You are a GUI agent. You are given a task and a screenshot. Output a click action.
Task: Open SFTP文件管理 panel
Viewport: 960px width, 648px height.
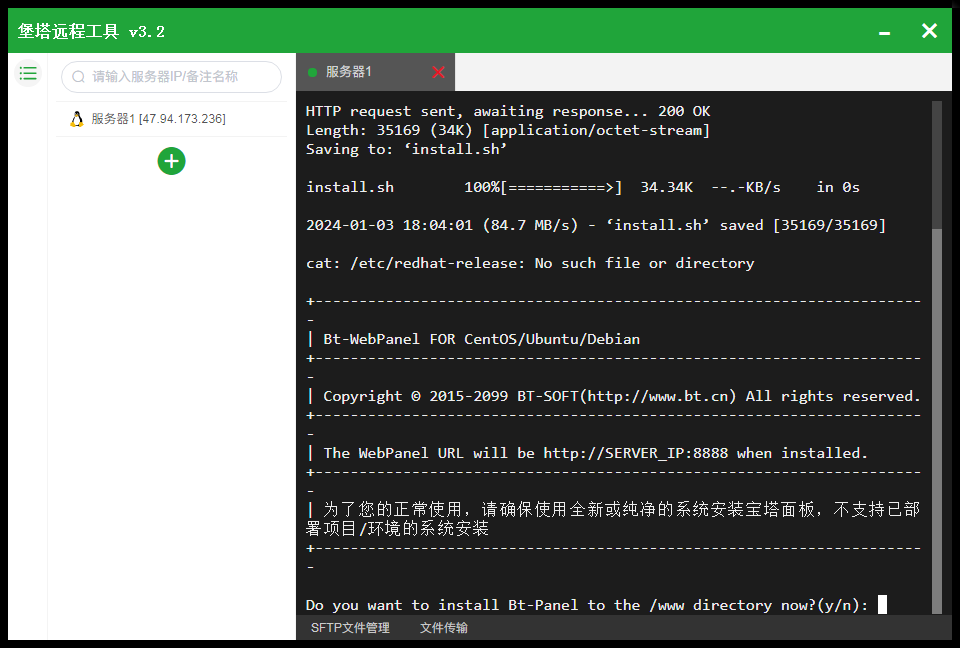point(350,628)
